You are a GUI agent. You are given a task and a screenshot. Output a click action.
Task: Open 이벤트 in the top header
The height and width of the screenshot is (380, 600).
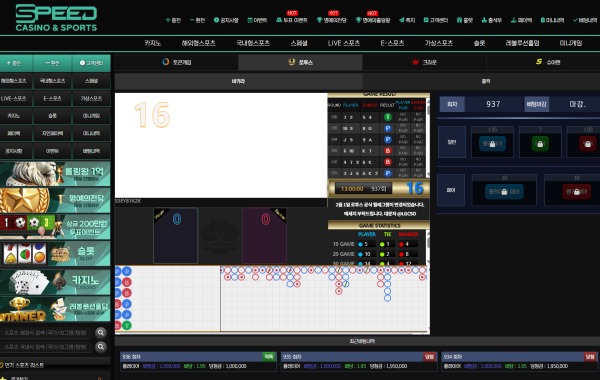coord(257,20)
